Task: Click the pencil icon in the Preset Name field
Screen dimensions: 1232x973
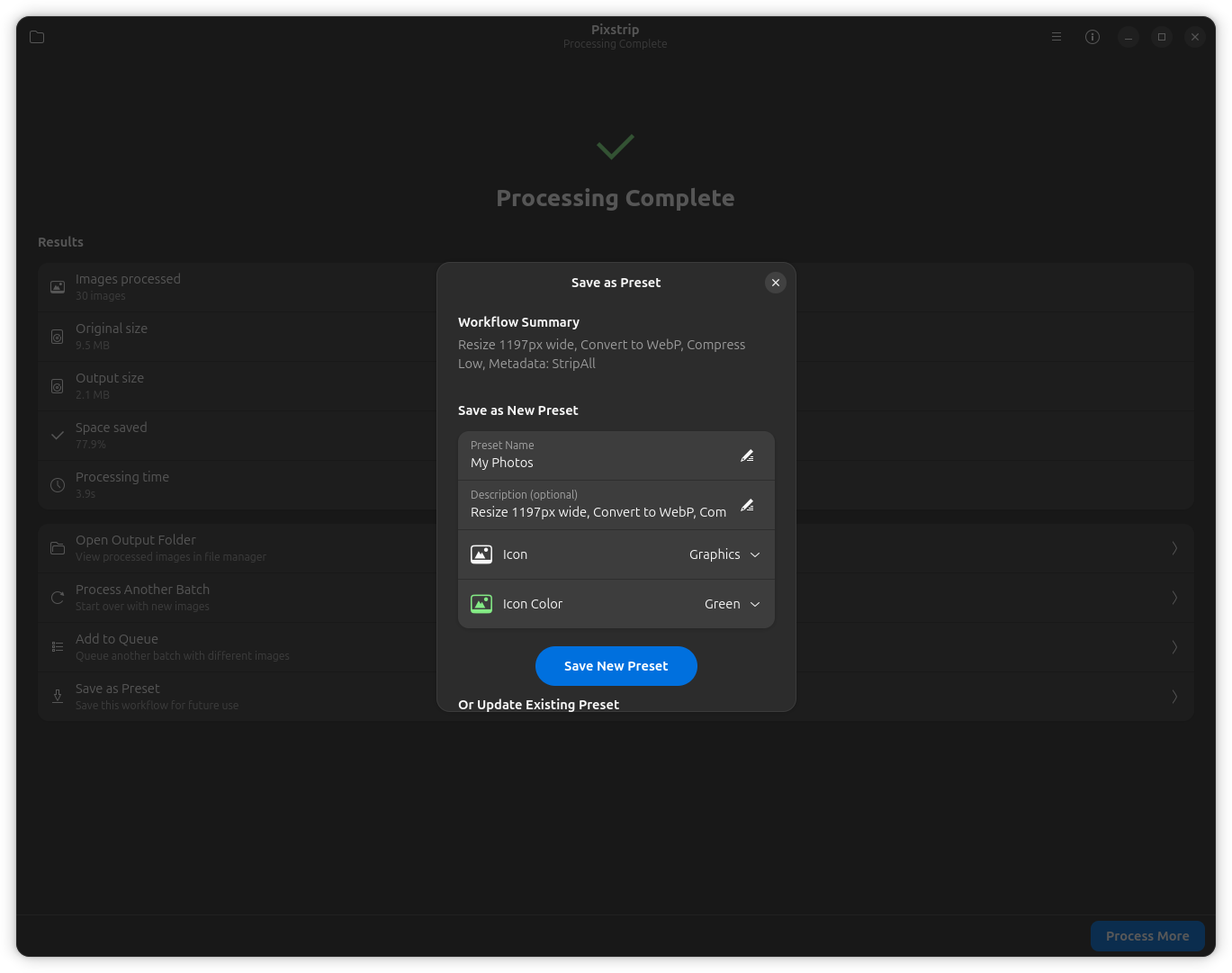Action: pyautogui.click(x=747, y=455)
